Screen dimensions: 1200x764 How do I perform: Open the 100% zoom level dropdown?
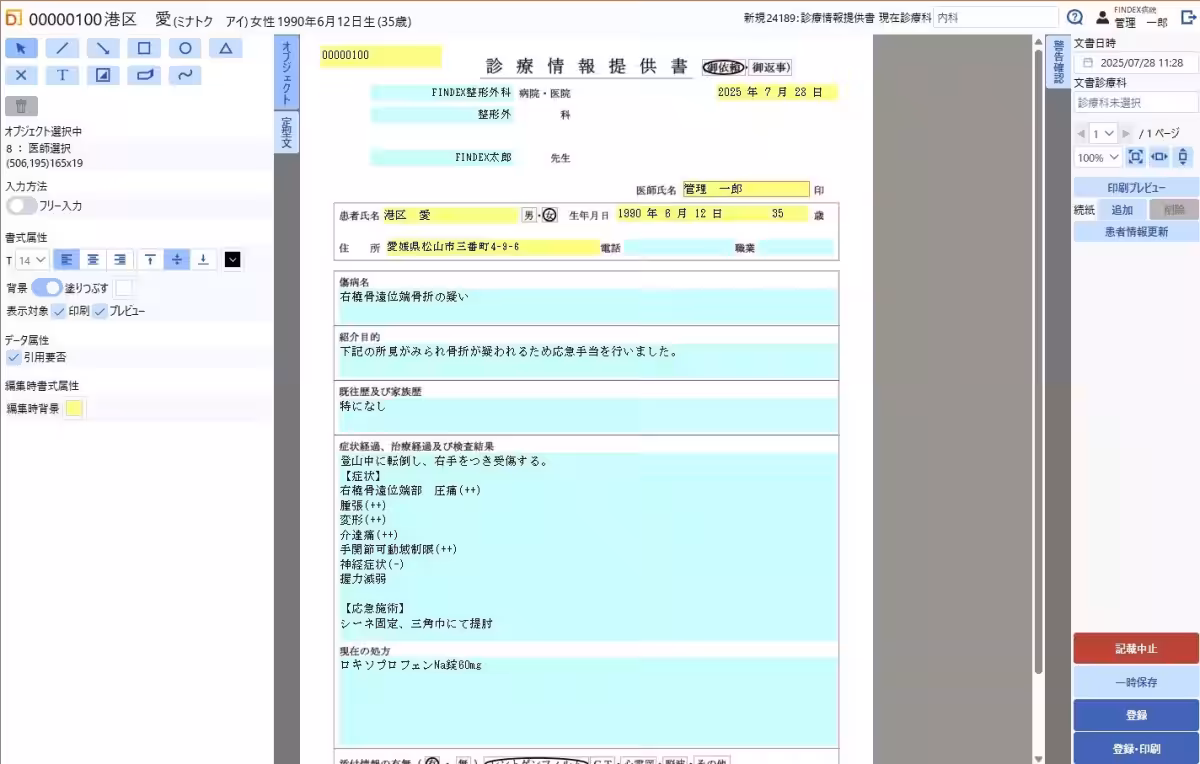coord(1096,156)
